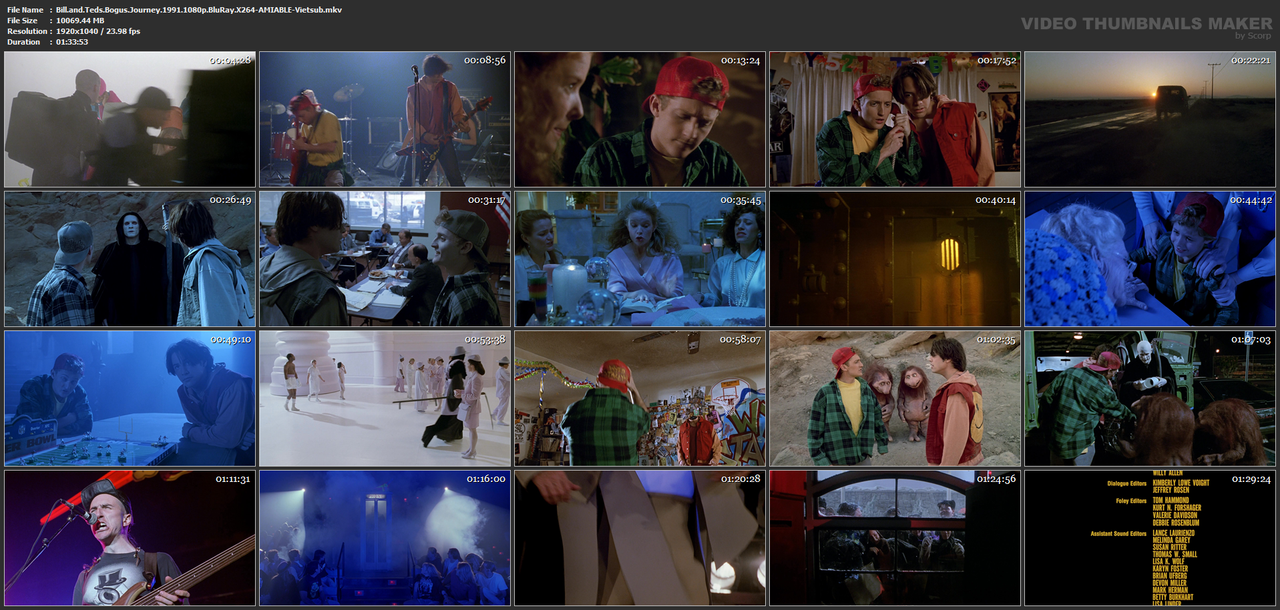1280x610 pixels.
Task: Click the duration value 01:33:53
Action: tap(72, 42)
